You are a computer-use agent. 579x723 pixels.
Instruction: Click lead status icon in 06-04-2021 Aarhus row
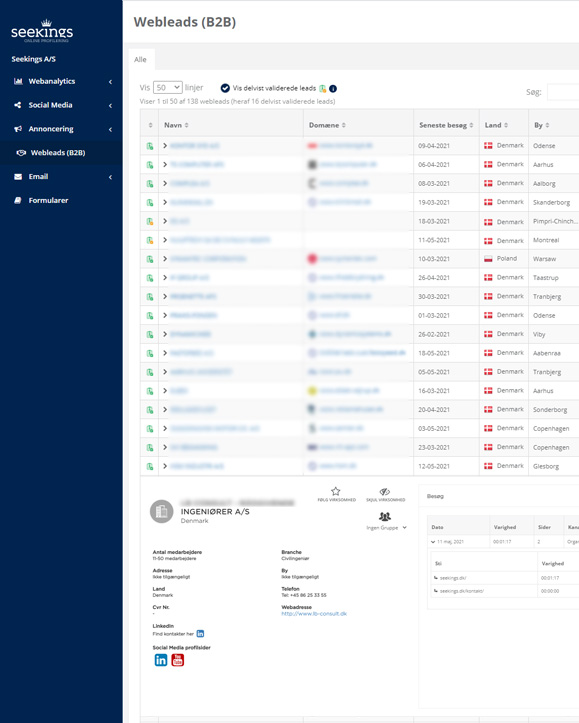[x=150, y=165]
